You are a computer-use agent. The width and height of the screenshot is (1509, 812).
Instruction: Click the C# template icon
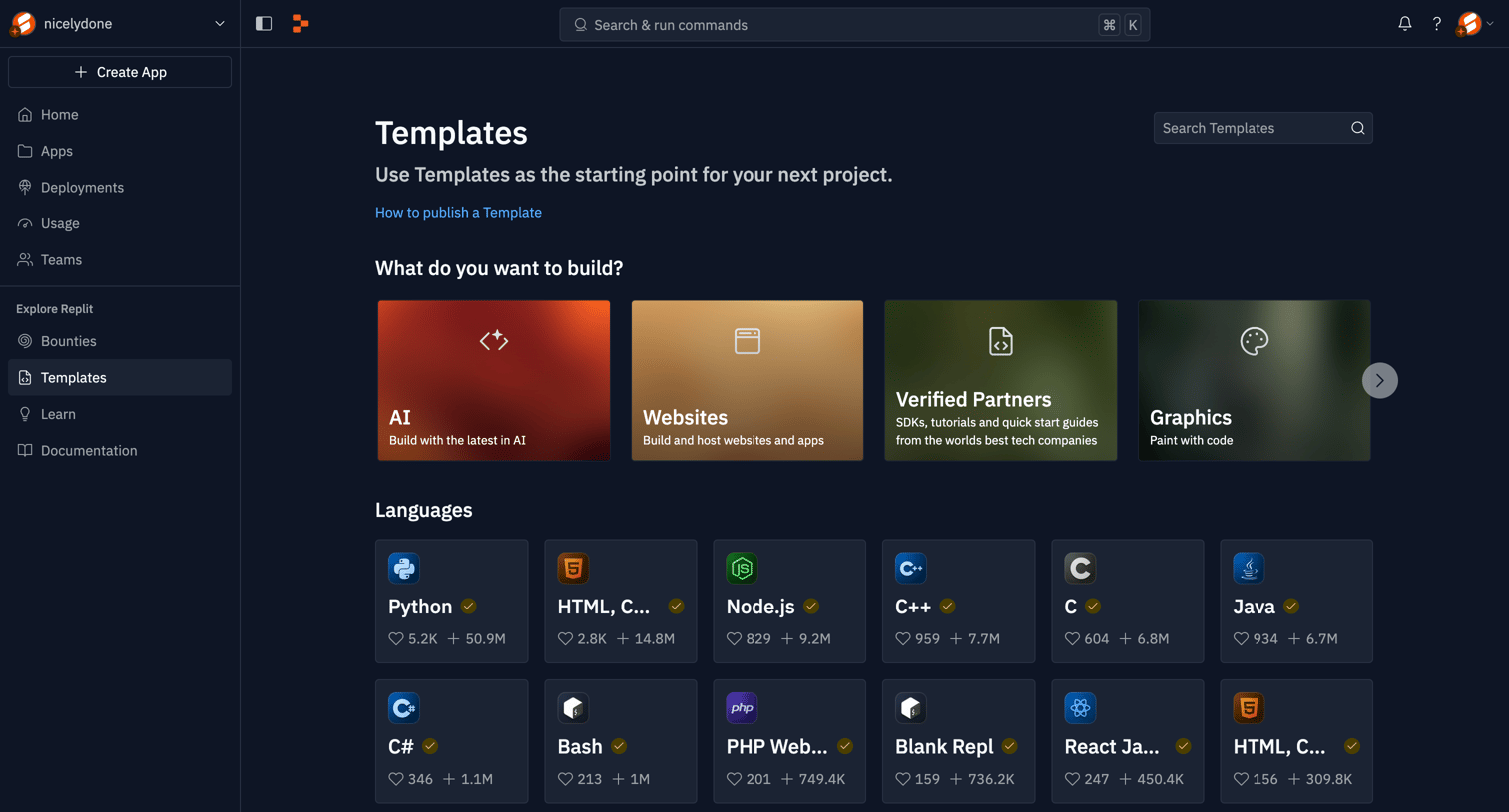[x=404, y=707]
